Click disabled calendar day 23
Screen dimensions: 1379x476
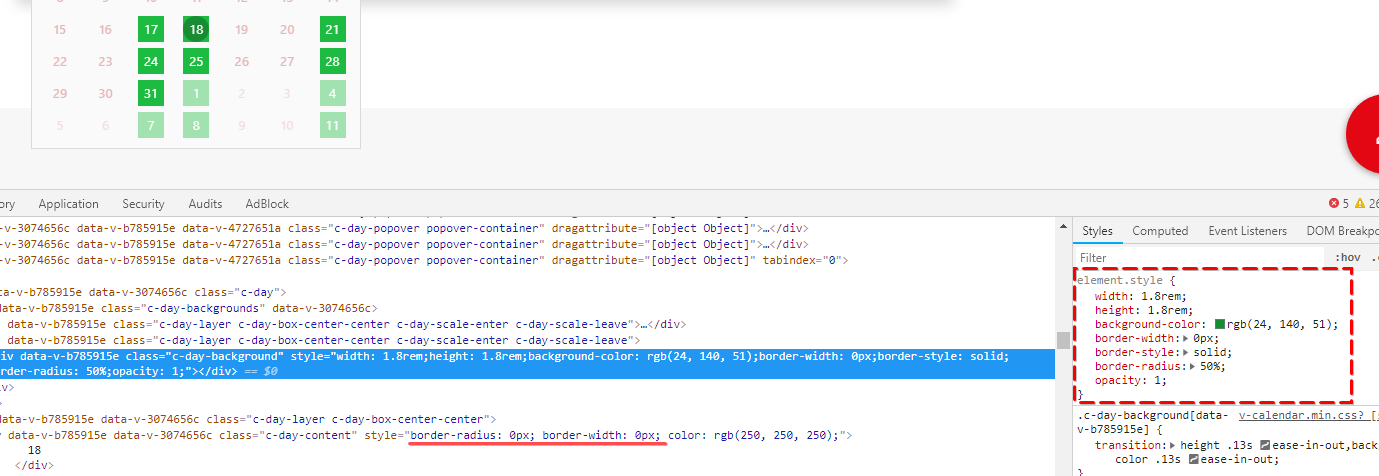(105, 62)
